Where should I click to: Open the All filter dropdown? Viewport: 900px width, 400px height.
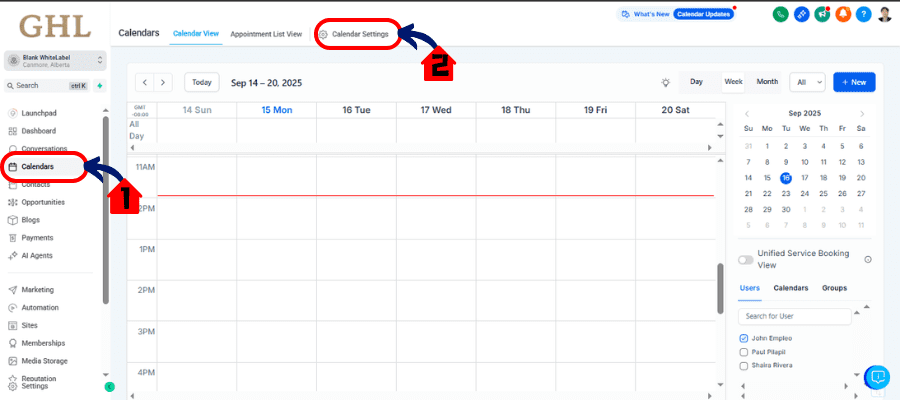coord(808,82)
